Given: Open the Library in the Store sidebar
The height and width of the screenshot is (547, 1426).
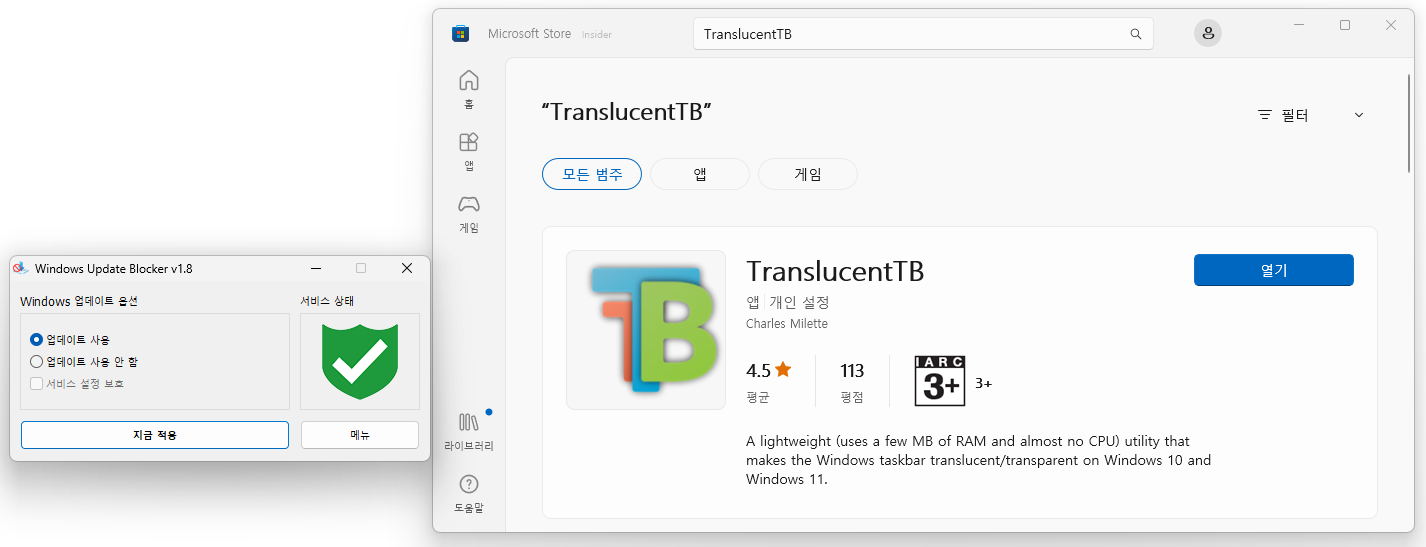Looking at the screenshot, I should pos(468,430).
